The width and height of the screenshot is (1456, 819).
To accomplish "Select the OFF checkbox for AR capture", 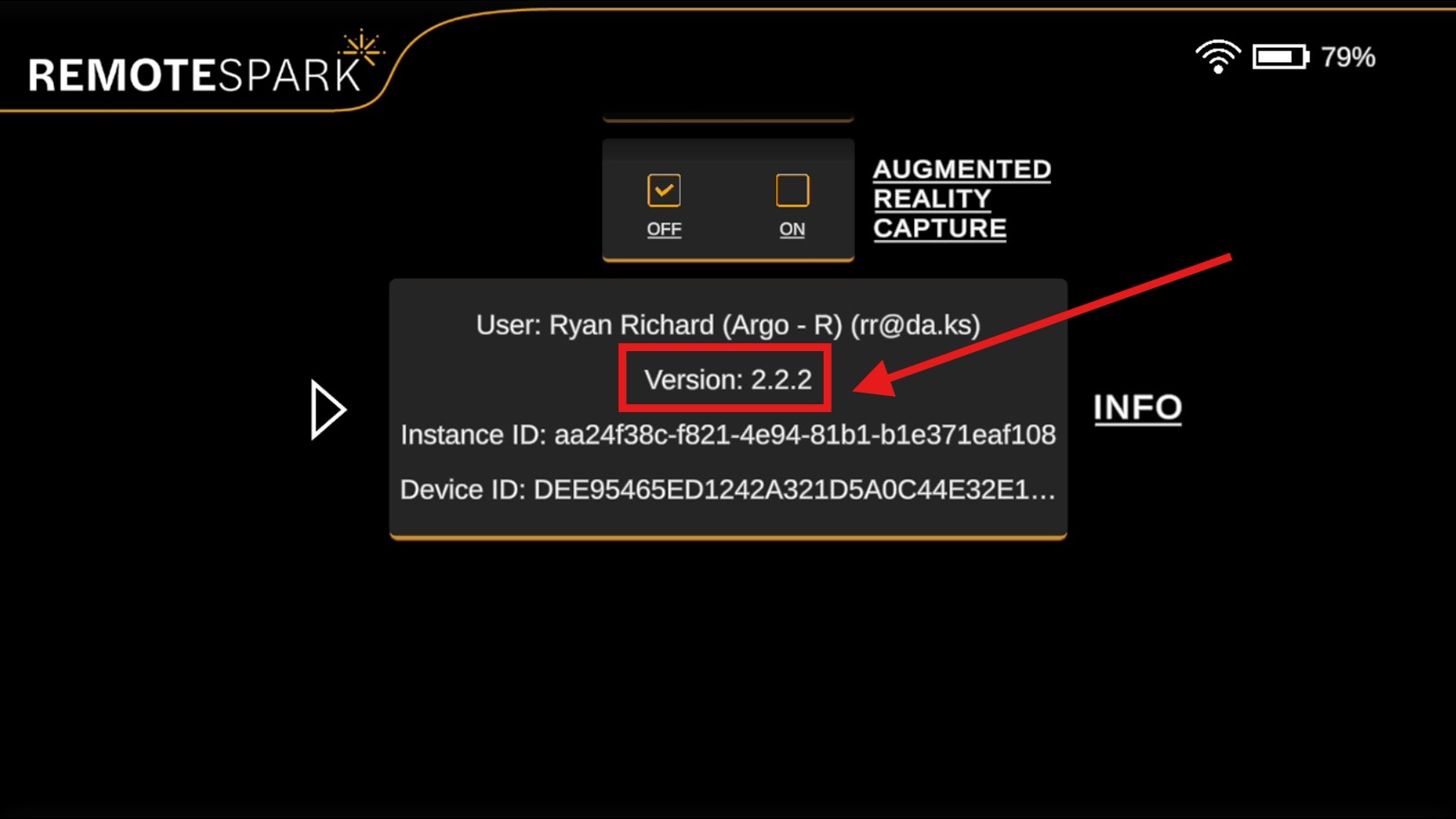I will pos(664,190).
